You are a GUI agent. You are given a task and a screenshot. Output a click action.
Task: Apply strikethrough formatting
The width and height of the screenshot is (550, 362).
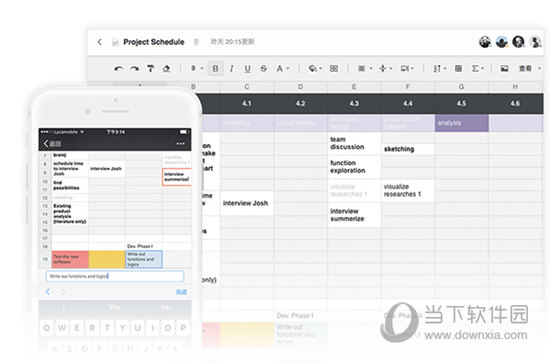click(264, 68)
